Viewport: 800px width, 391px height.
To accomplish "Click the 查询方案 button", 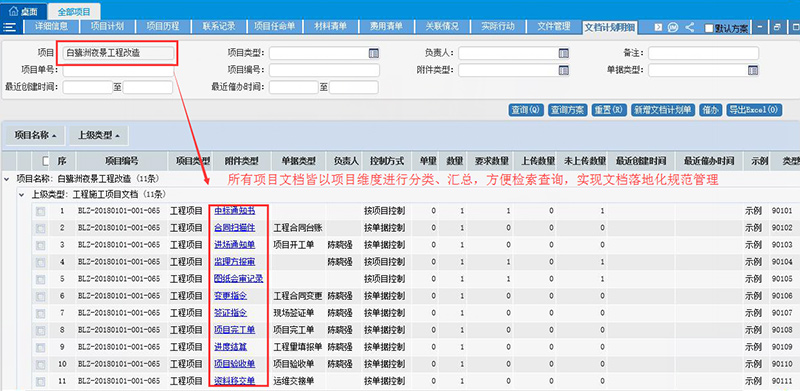I will tap(567, 110).
